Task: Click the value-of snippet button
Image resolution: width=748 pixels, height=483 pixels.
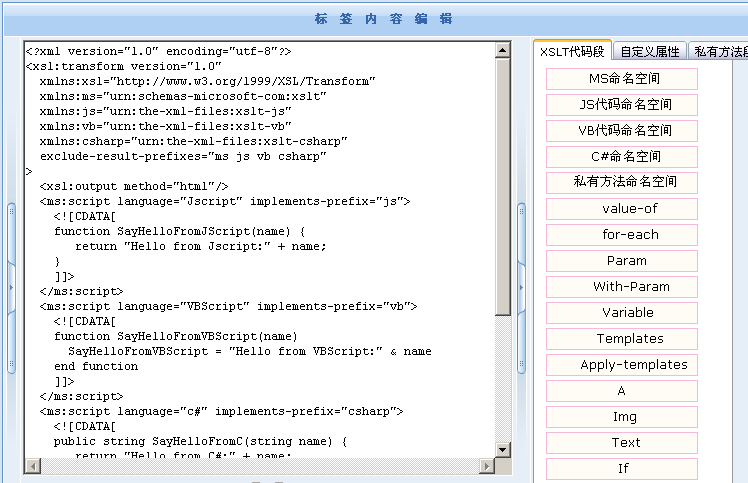Action: (x=622, y=209)
